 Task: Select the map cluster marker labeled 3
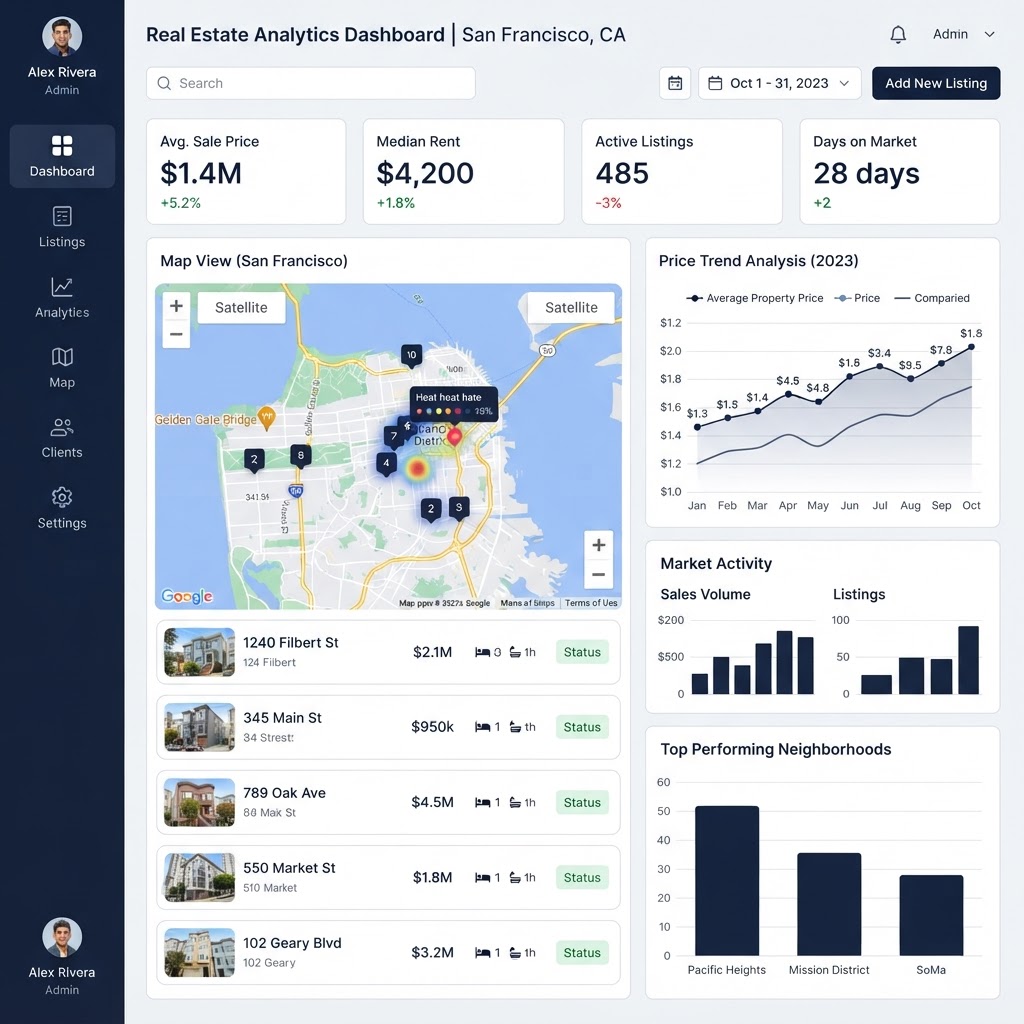point(459,507)
